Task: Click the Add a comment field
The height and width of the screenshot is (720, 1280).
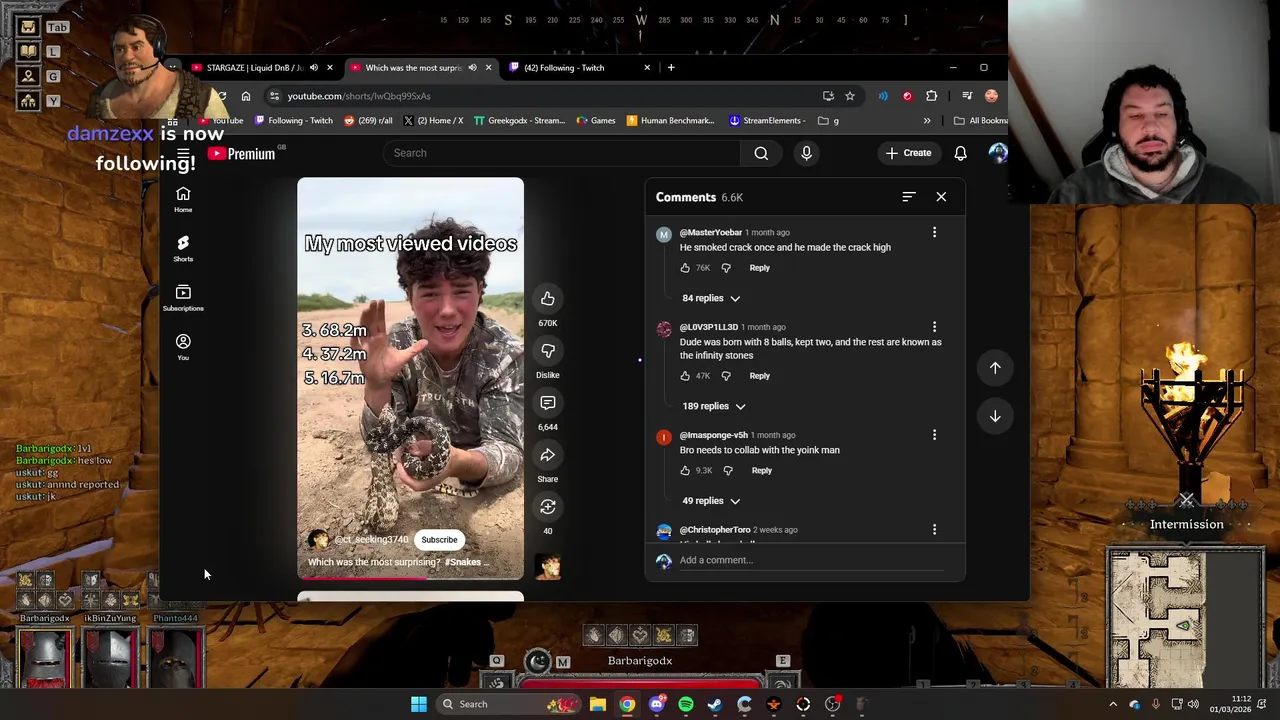Action: tap(811, 560)
